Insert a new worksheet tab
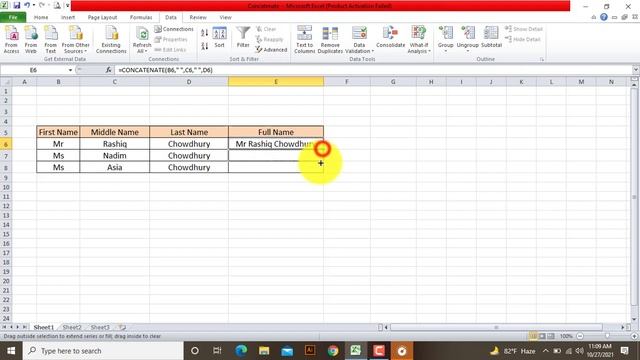The height and width of the screenshot is (360, 640). click(x=122, y=327)
